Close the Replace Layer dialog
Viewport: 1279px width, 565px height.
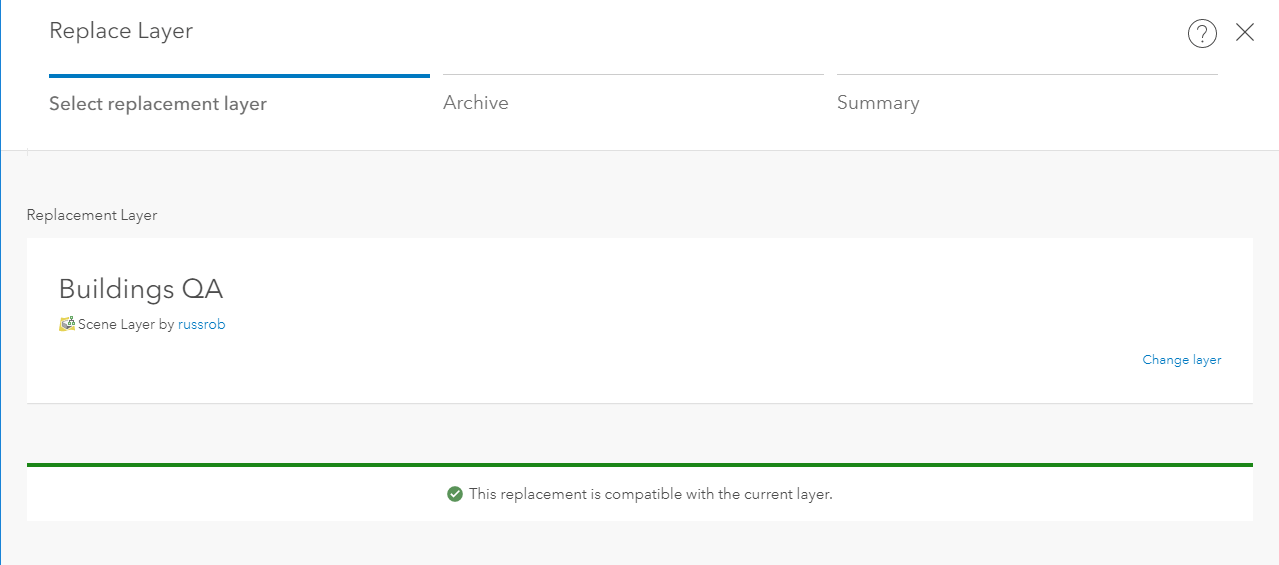click(x=1245, y=33)
